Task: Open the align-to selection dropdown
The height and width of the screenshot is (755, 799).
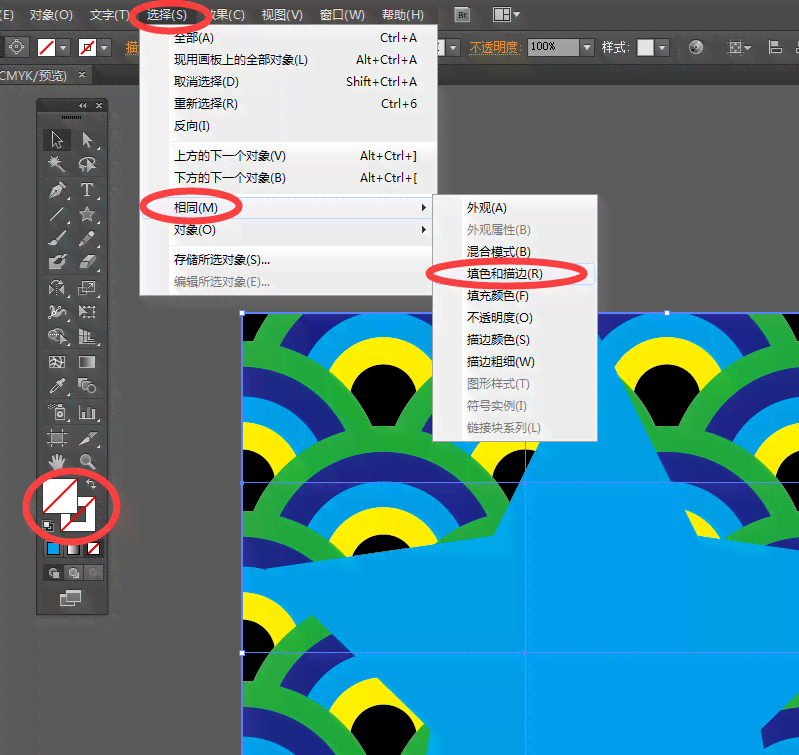Action: coord(739,48)
